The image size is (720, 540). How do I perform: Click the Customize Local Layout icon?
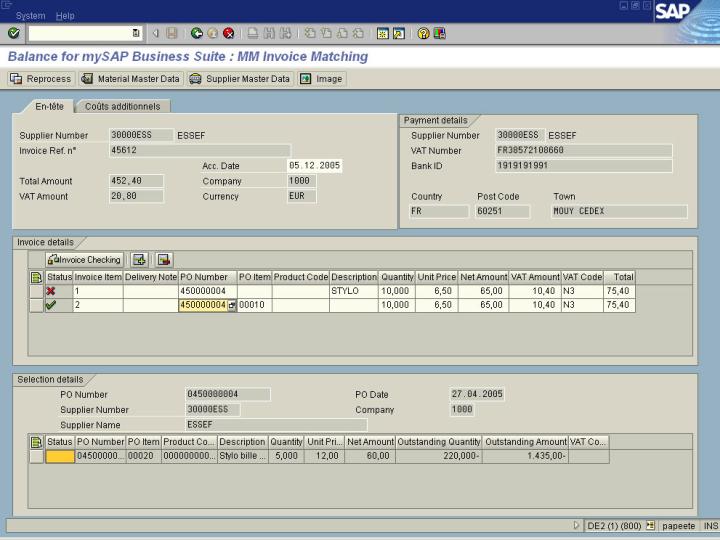tap(440, 33)
